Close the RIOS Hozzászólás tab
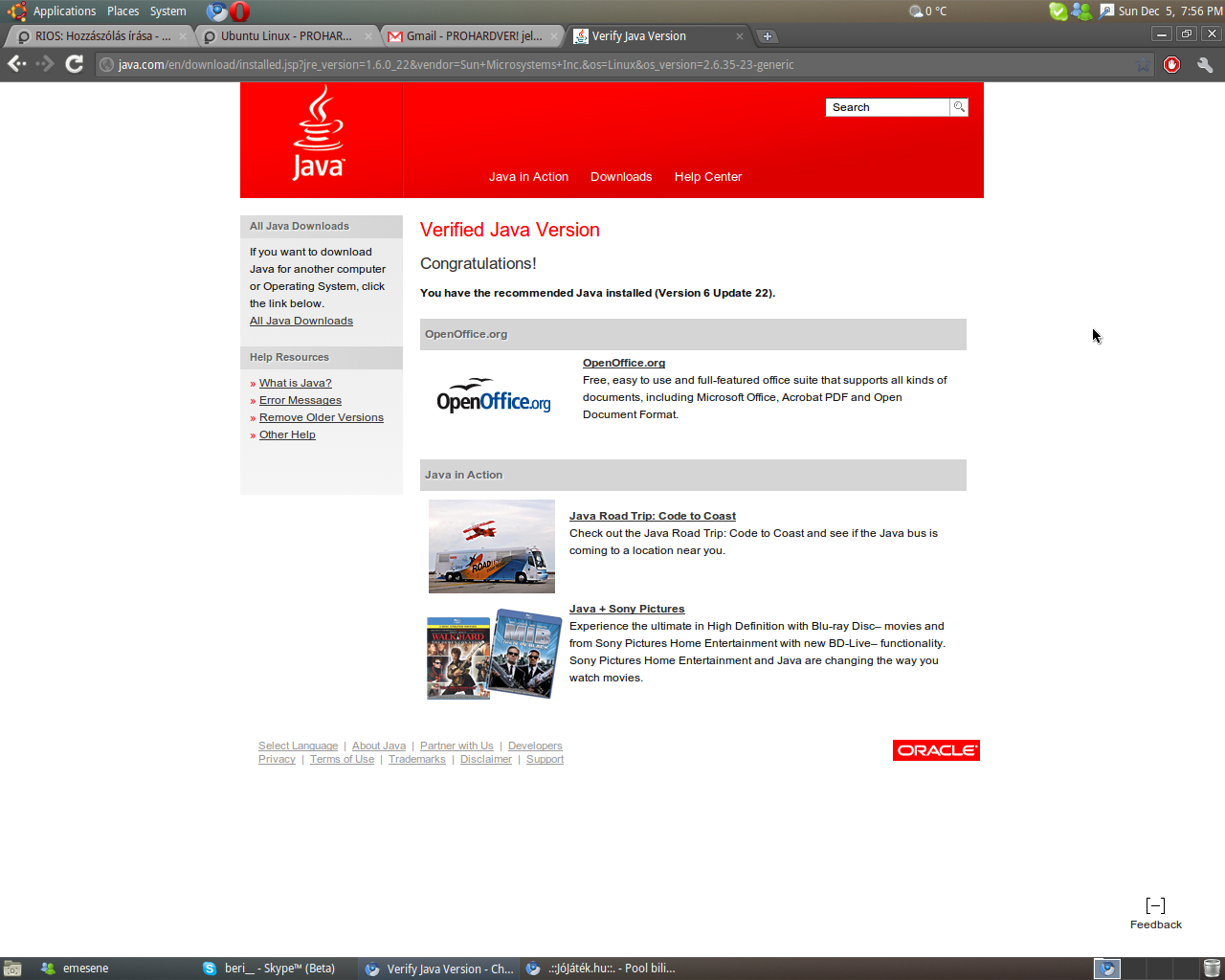Image resolution: width=1225 pixels, height=980 pixels. tap(183, 36)
